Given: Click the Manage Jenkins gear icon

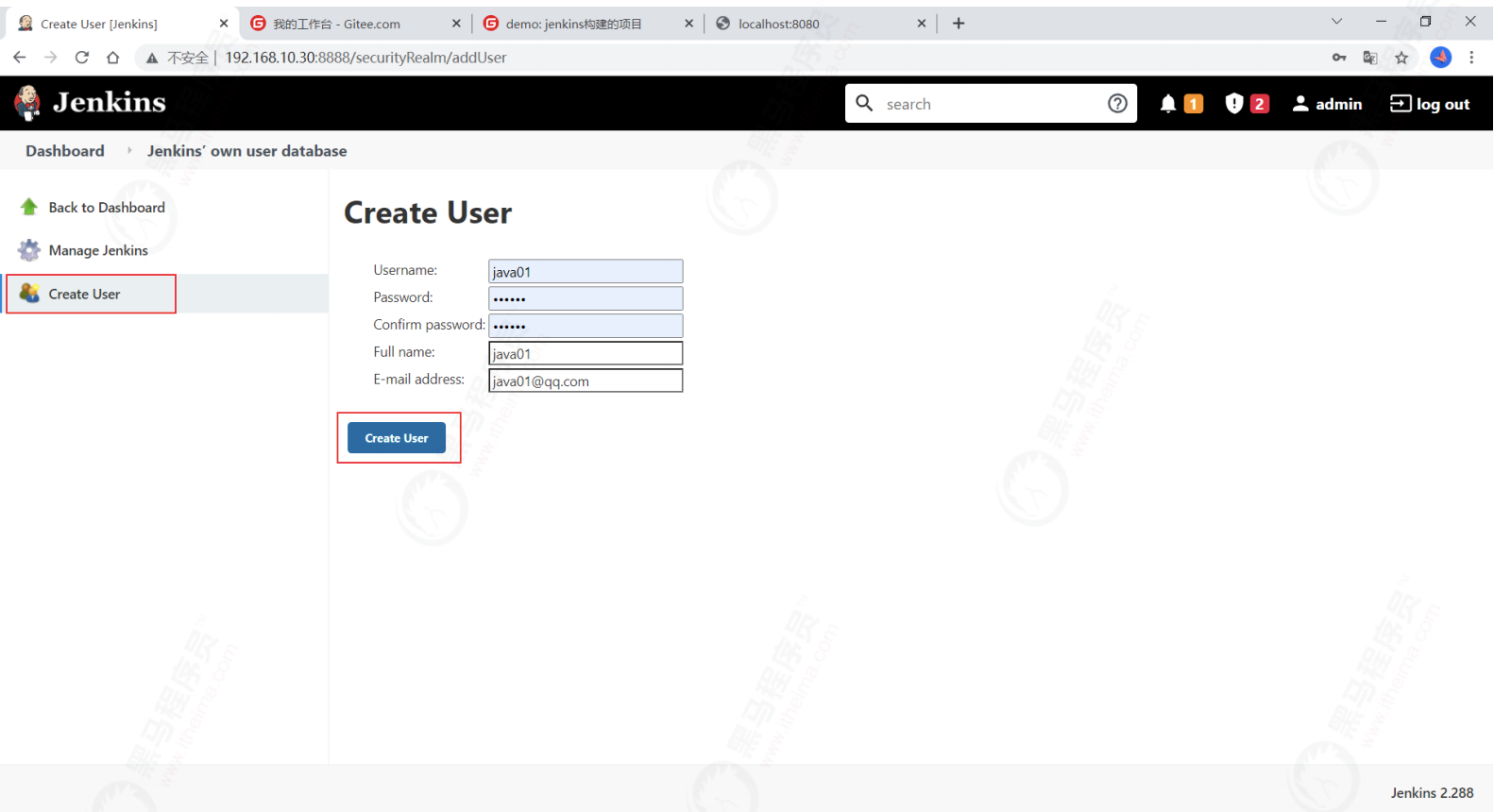Looking at the screenshot, I should coord(29,250).
